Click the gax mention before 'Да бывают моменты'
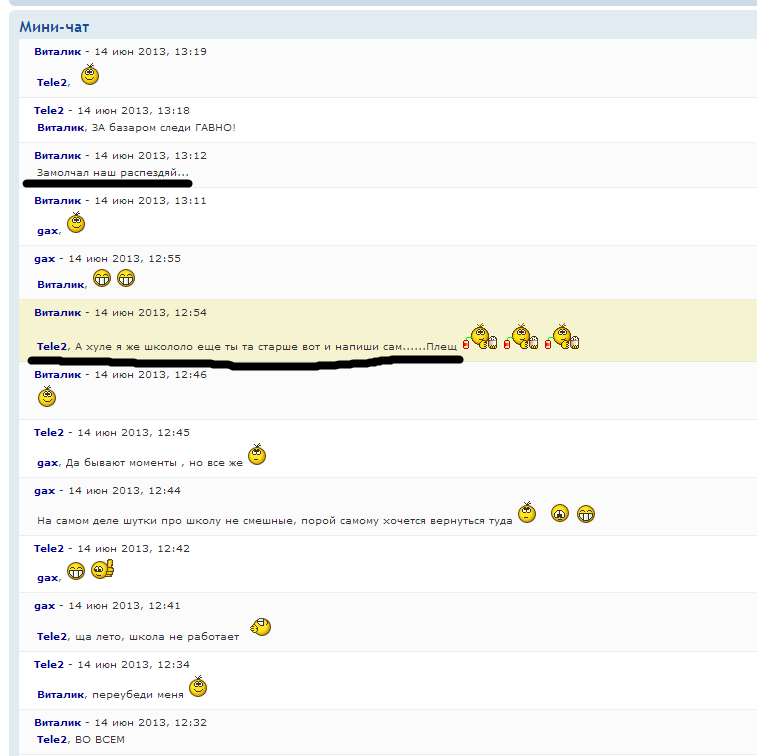The width and height of the screenshot is (757, 756). click(x=47, y=462)
